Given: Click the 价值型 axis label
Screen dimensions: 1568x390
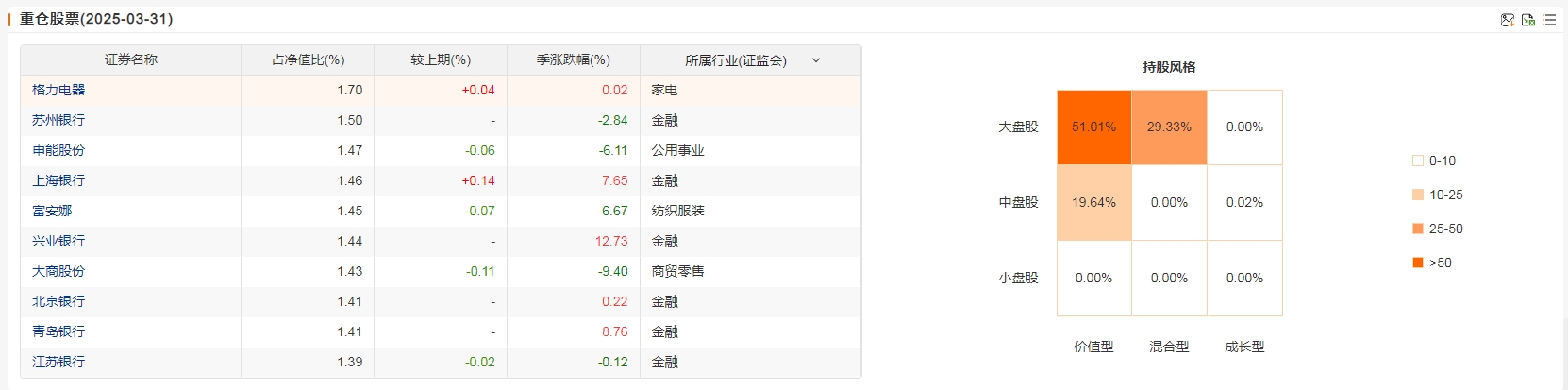Looking at the screenshot, I should (x=1093, y=347).
